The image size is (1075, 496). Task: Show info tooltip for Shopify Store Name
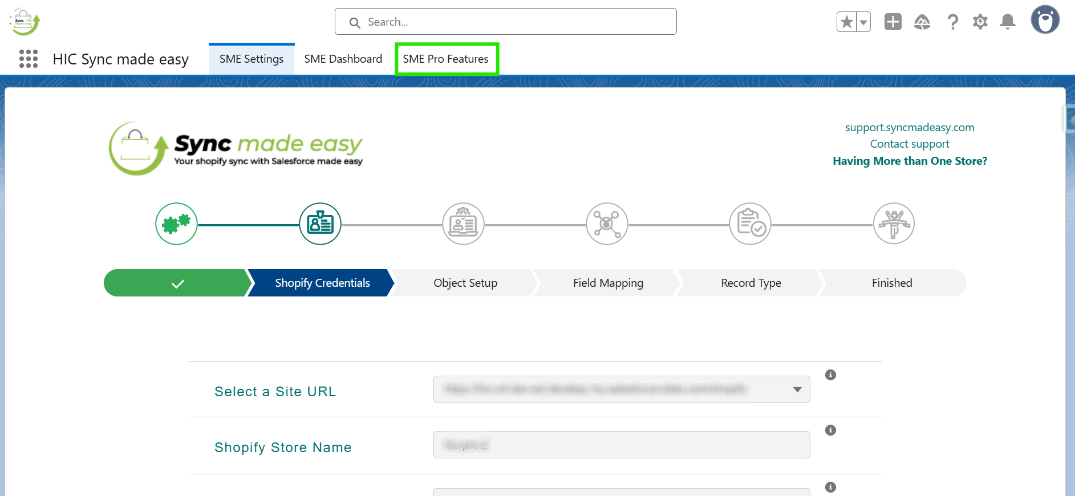(x=830, y=431)
